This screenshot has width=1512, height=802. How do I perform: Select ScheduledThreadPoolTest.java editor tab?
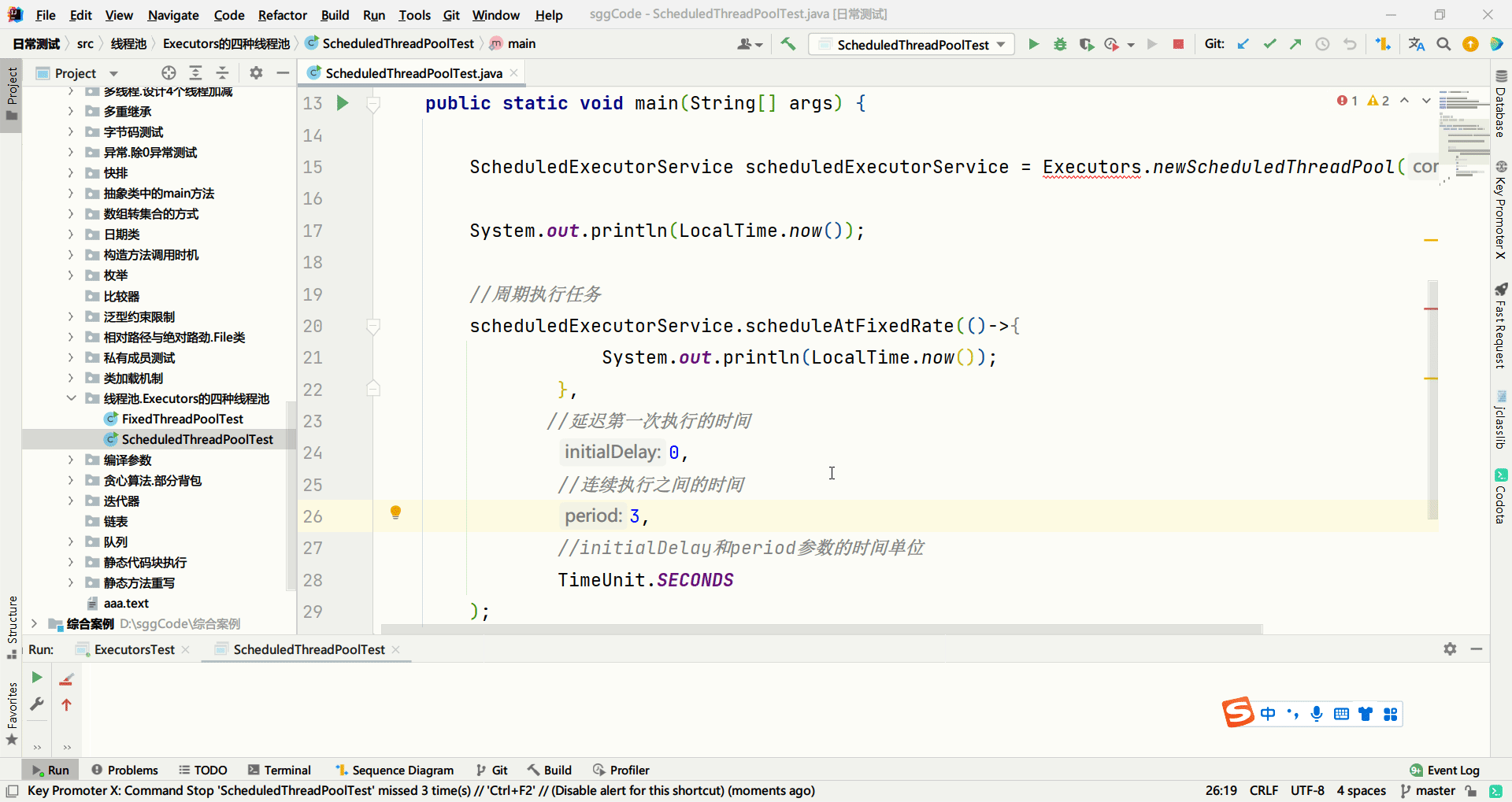click(413, 73)
